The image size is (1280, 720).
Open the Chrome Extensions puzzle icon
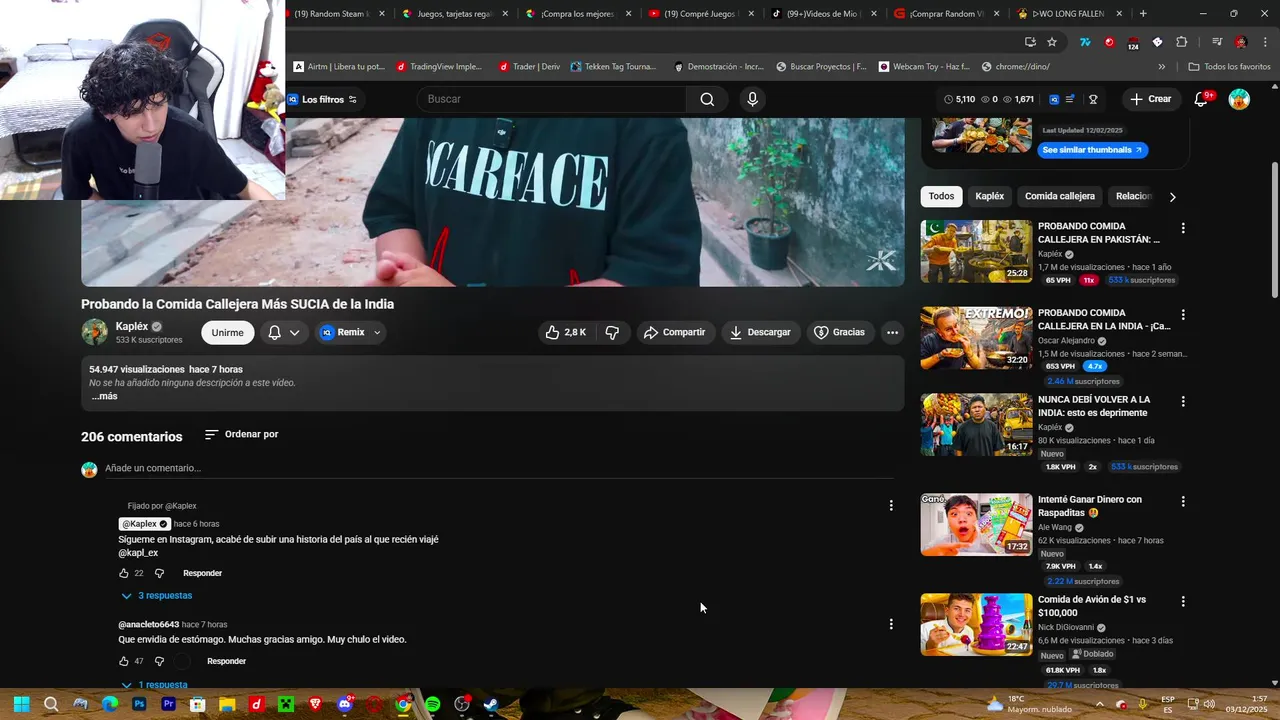tap(1181, 42)
